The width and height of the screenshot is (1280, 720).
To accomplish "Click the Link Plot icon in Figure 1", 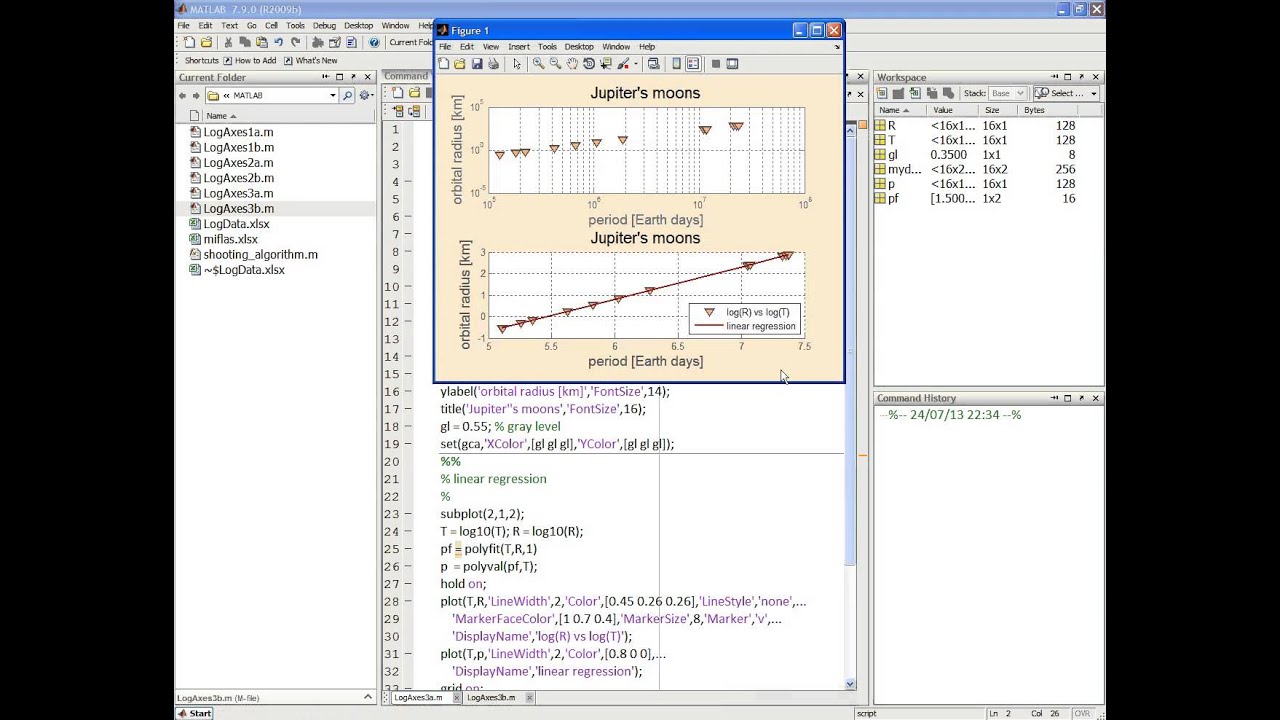I will (653, 64).
